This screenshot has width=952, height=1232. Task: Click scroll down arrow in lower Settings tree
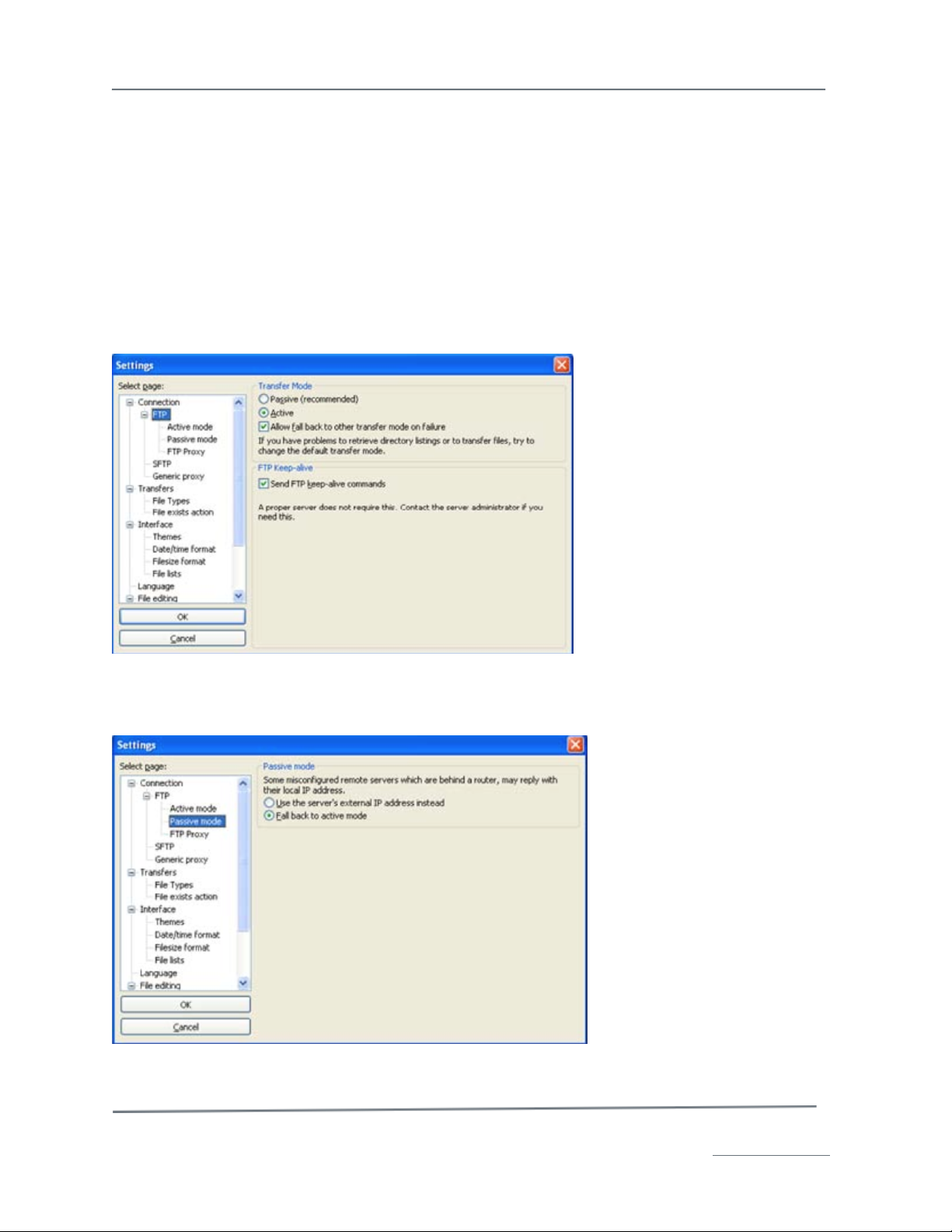tap(243, 983)
